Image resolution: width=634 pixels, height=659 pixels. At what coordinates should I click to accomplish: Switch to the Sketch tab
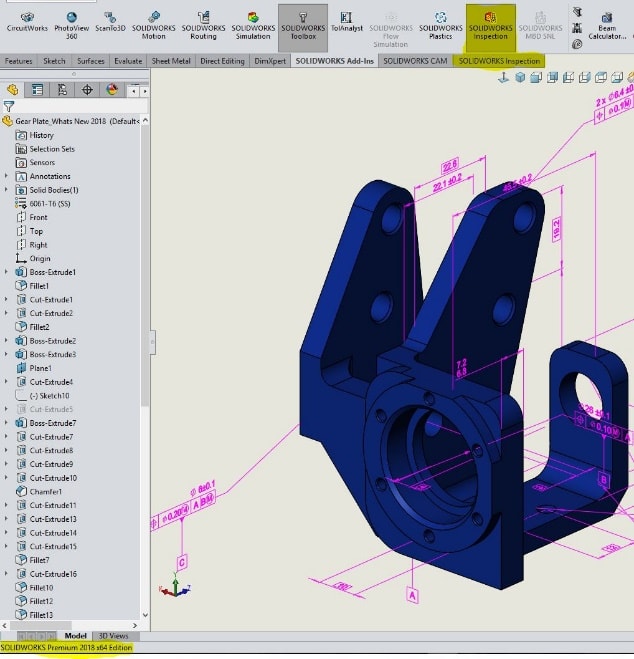54,61
